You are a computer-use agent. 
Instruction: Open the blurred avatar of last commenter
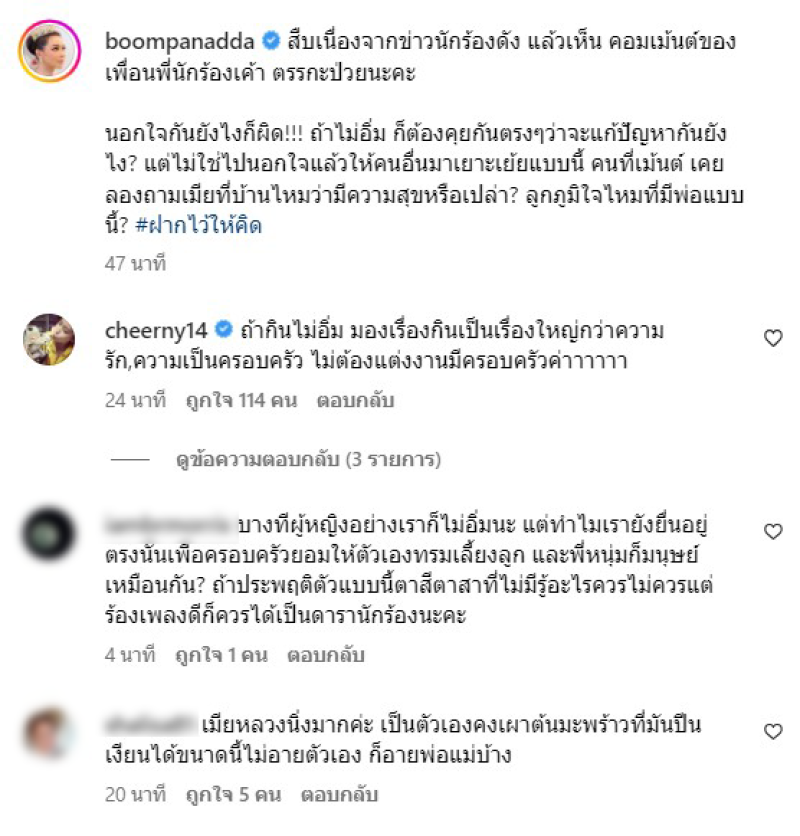49,733
